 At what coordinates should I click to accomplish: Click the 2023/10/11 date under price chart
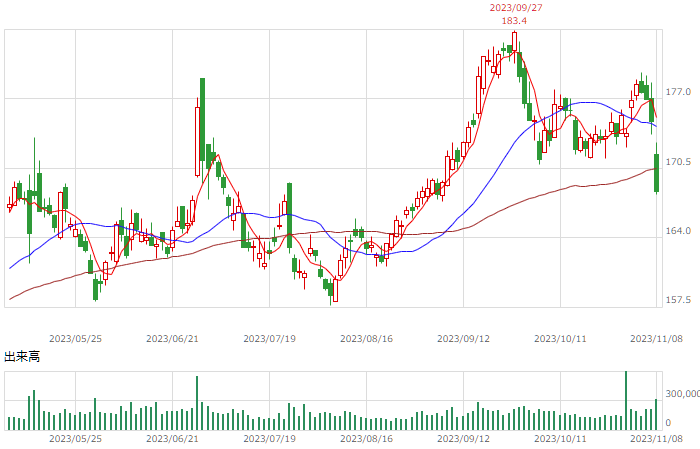point(560,339)
